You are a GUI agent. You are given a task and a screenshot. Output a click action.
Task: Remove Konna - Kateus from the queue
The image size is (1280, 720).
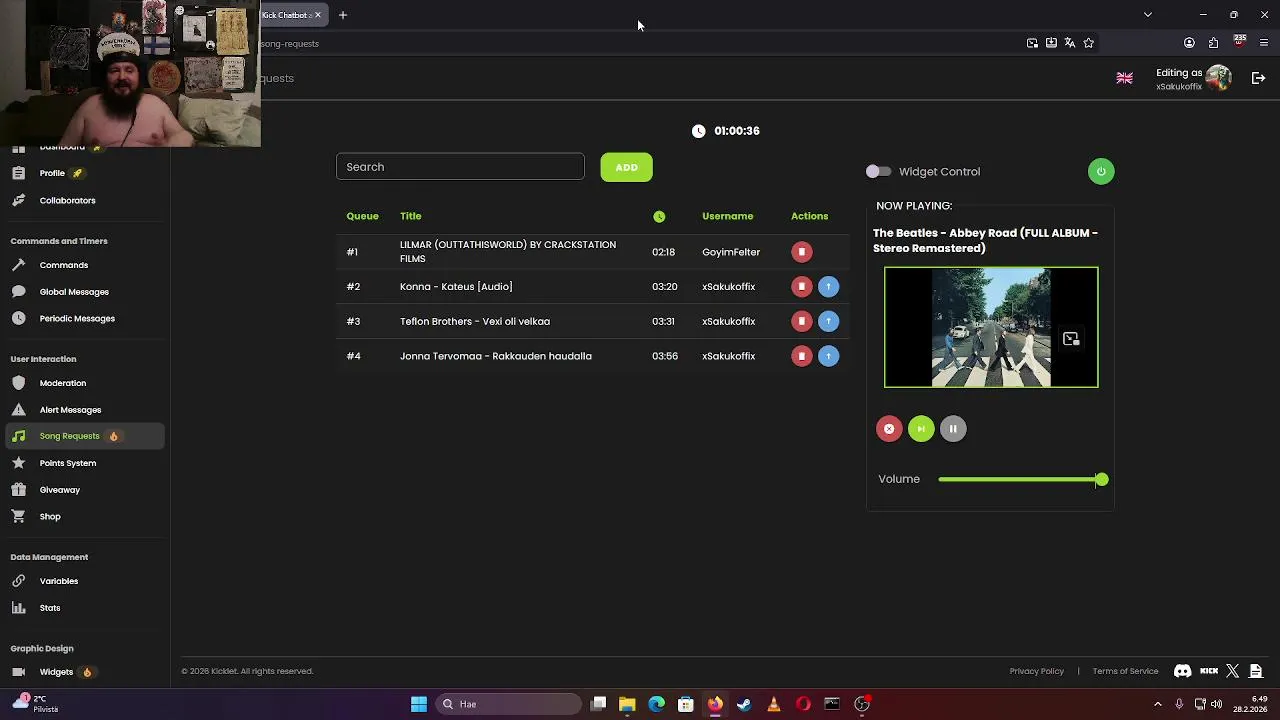coord(801,287)
